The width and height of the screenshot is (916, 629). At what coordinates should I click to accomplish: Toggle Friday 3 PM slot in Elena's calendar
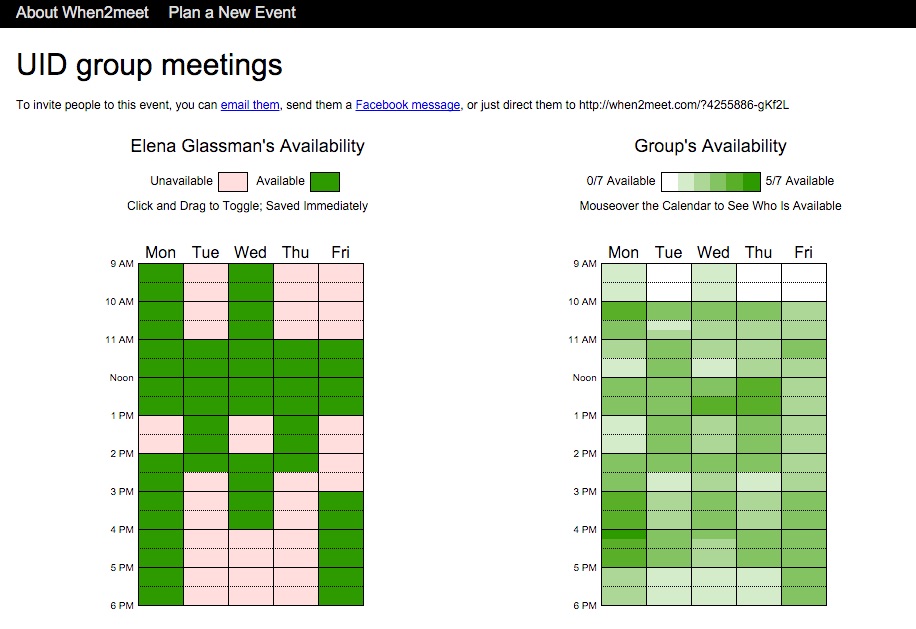click(341, 501)
